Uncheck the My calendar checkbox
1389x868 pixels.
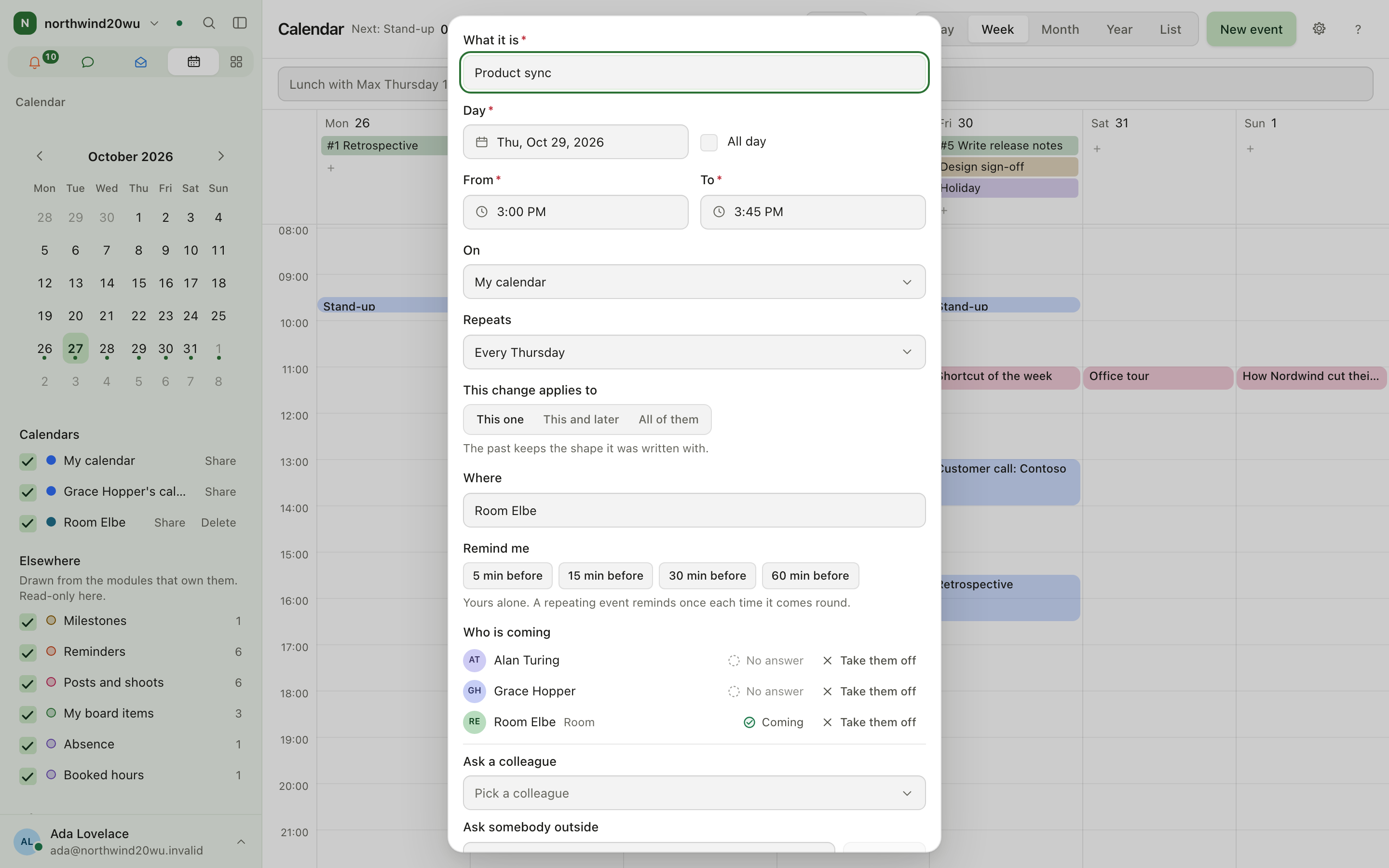click(x=27, y=461)
